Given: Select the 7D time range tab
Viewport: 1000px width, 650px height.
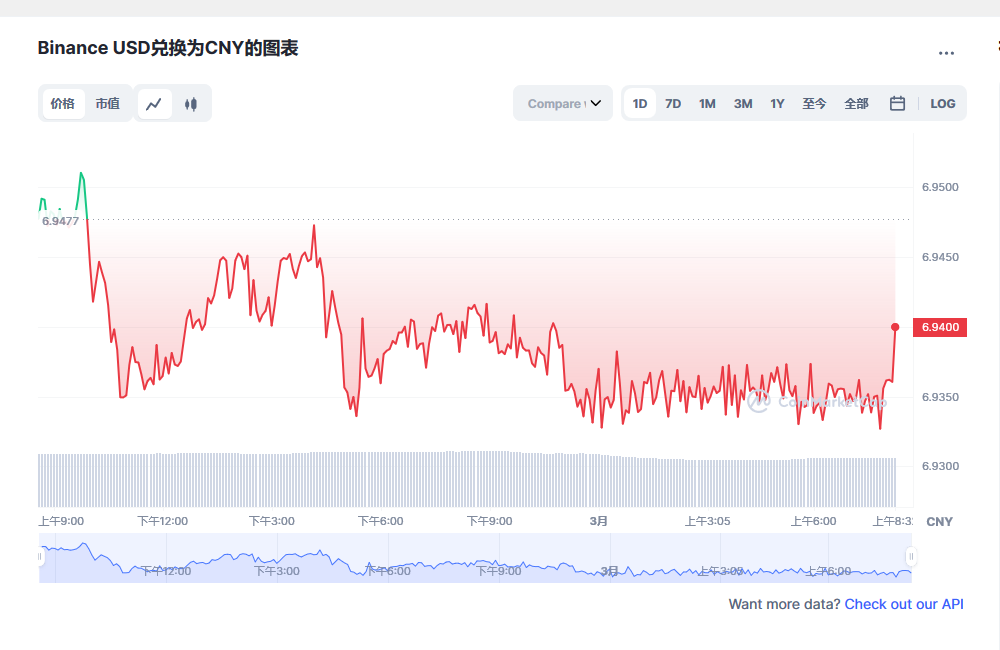Looking at the screenshot, I should pyautogui.click(x=673, y=103).
